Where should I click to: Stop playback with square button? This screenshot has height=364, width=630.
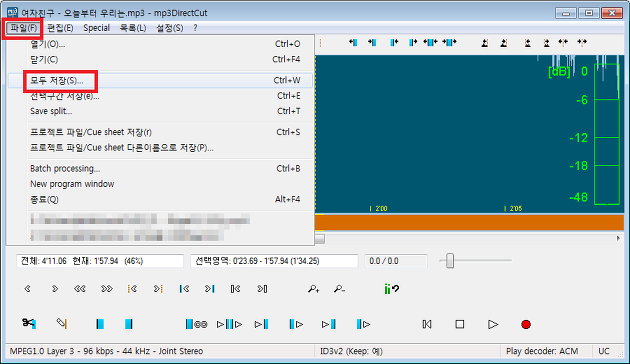coord(460,324)
